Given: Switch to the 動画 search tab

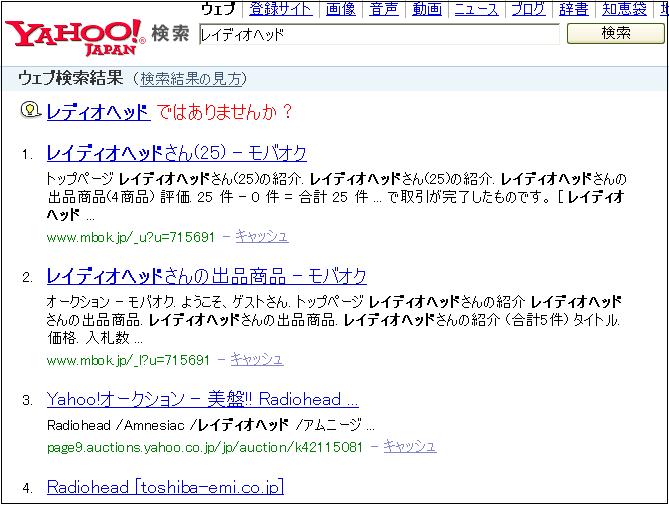Looking at the screenshot, I should pyautogui.click(x=427, y=9).
